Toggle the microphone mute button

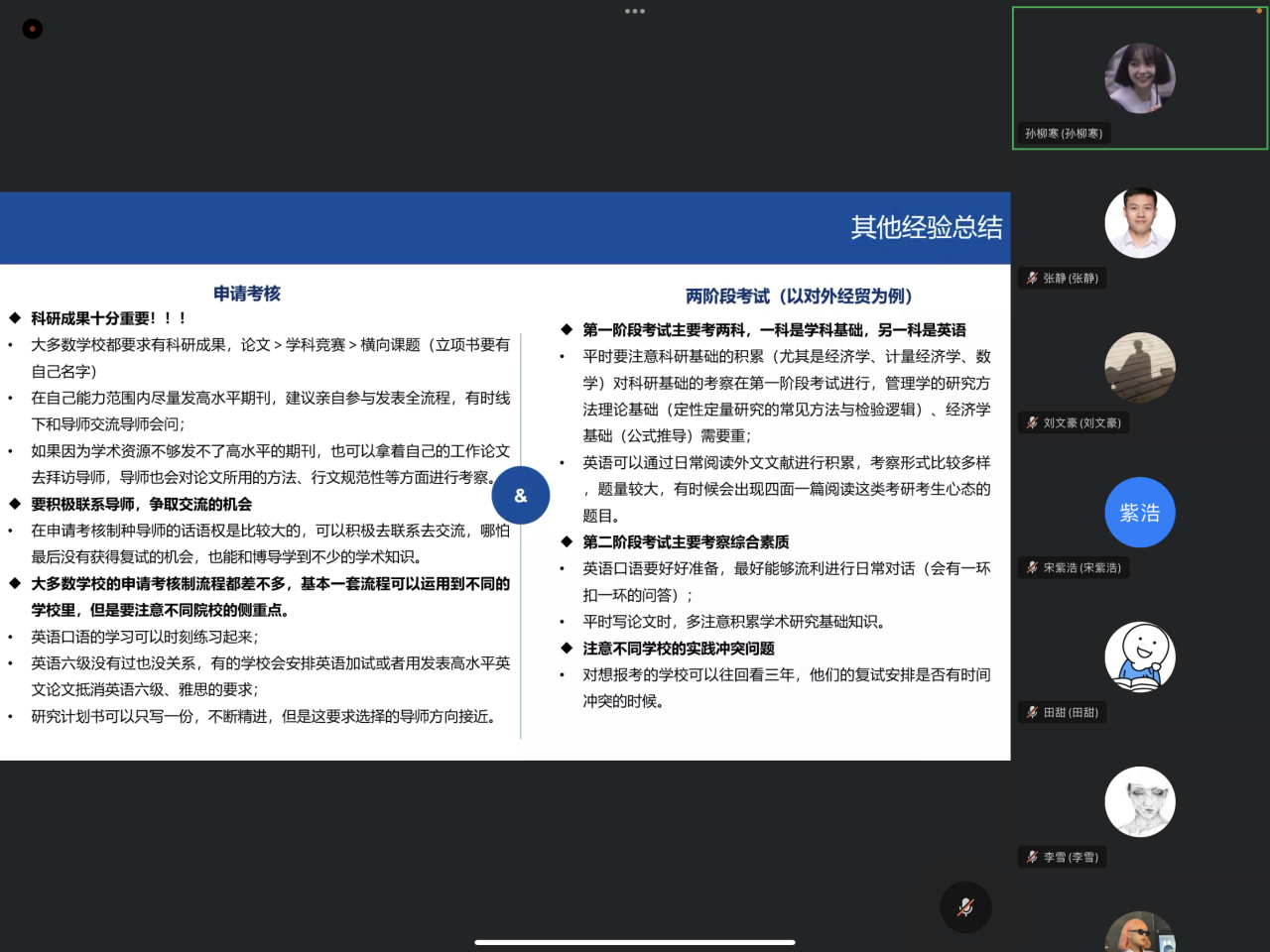tap(965, 906)
